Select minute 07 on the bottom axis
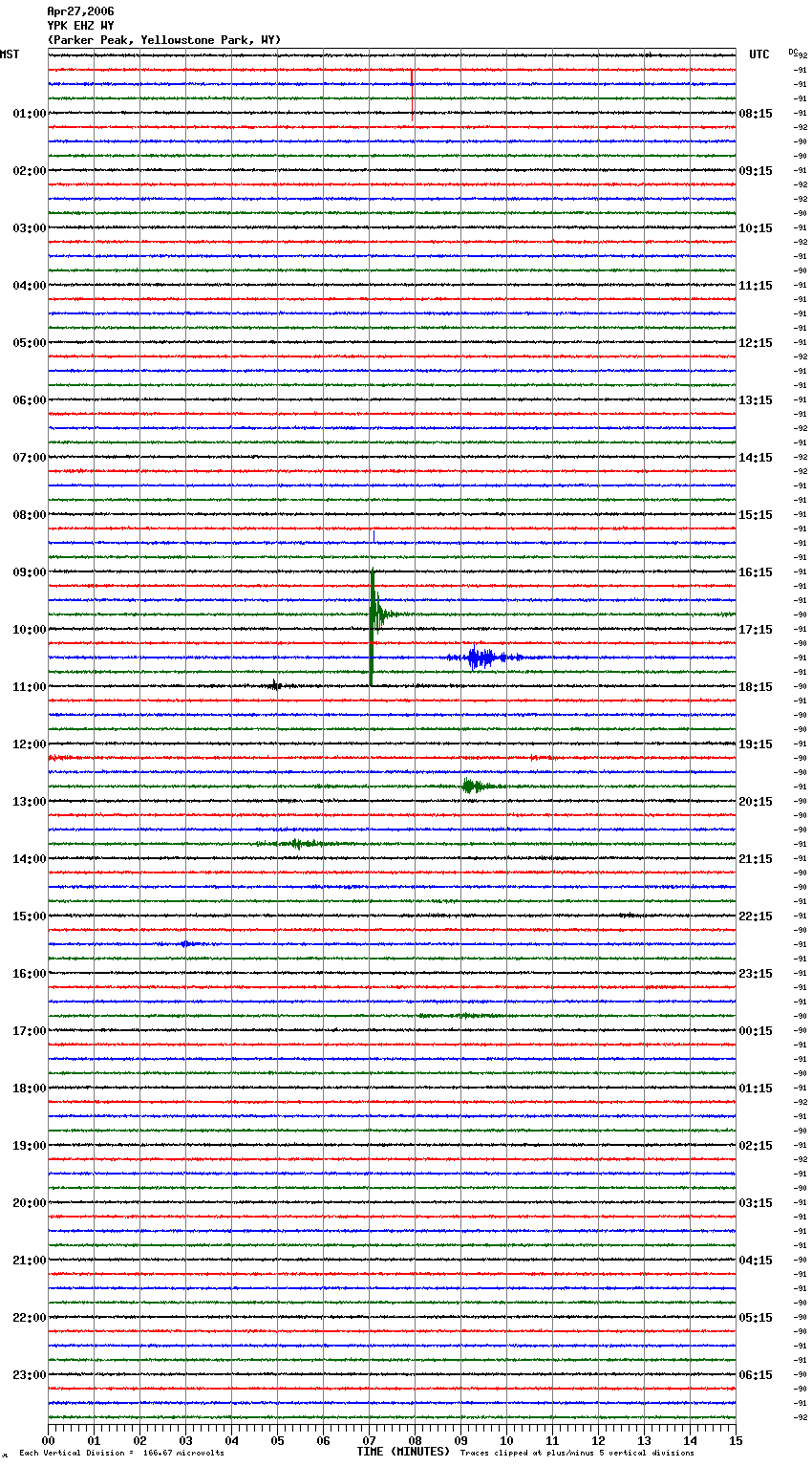This screenshot has width=812, height=1466. point(369,1440)
